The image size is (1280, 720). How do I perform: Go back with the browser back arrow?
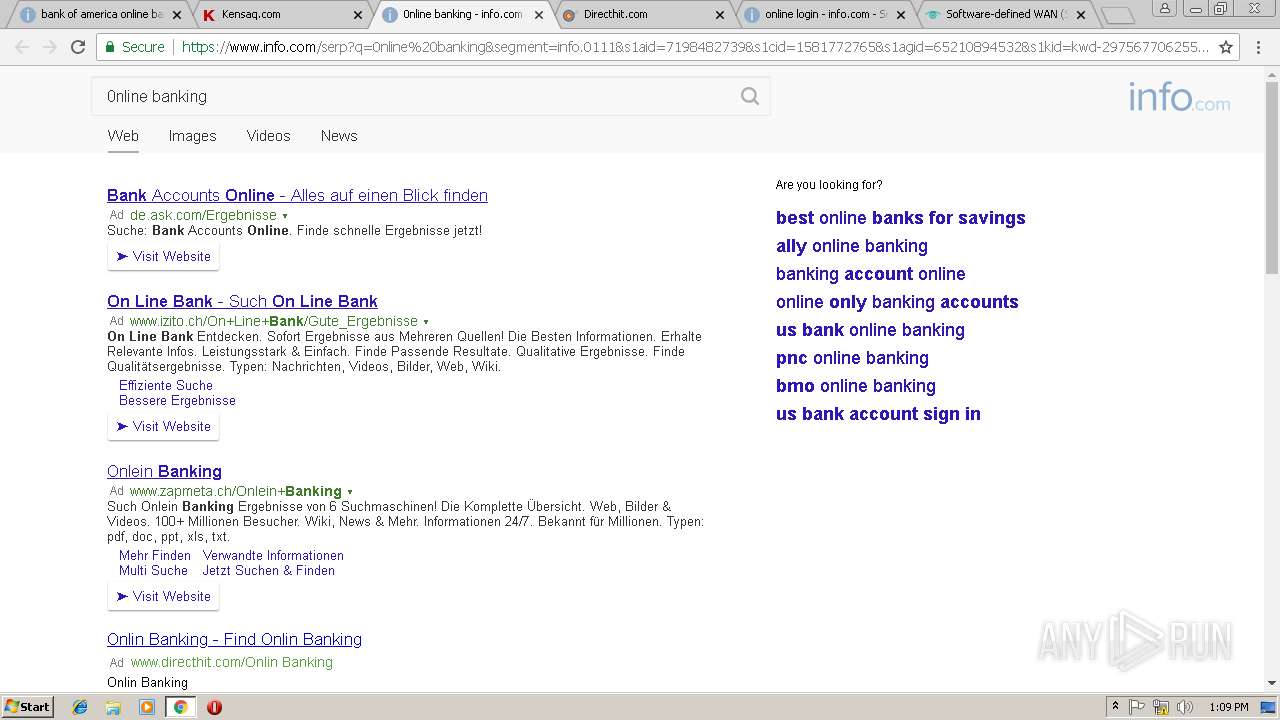pyautogui.click(x=22, y=47)
